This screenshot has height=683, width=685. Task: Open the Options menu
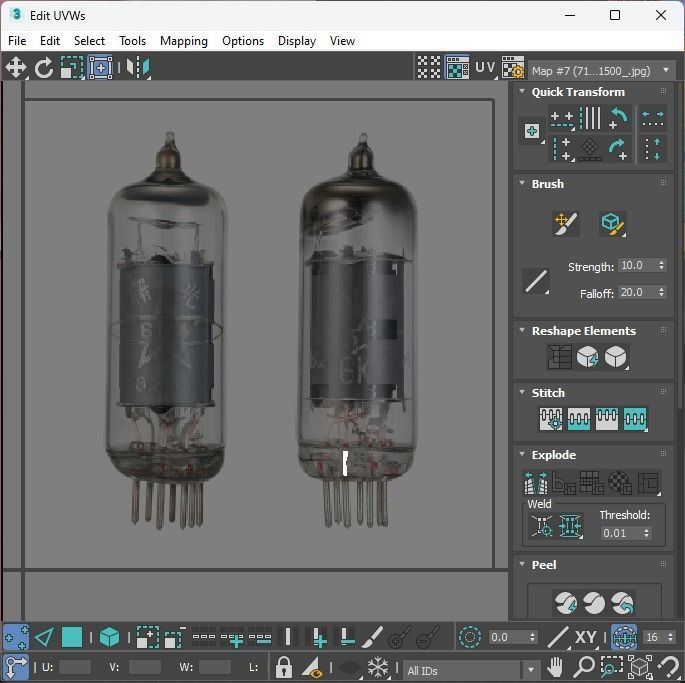243,41
